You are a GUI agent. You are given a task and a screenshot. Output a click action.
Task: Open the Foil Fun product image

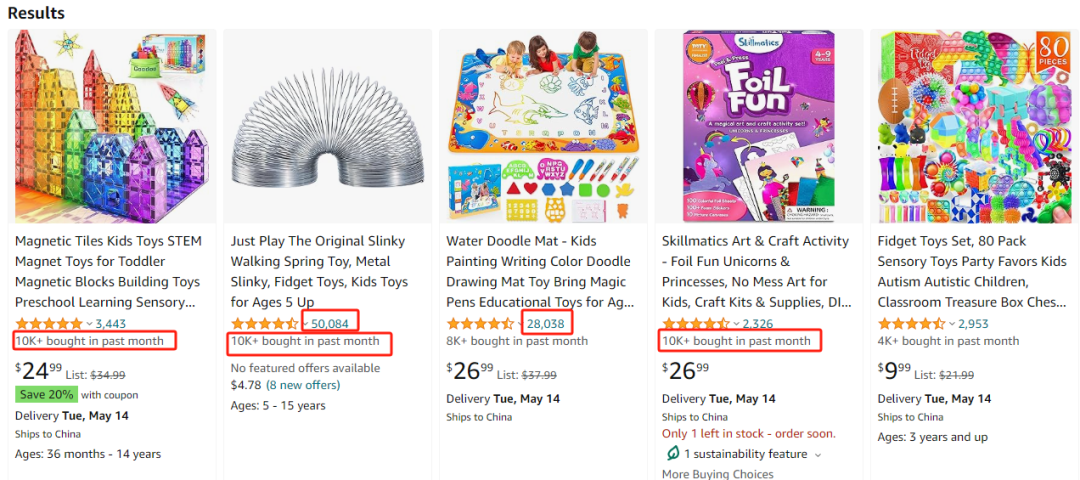point(758,125)
